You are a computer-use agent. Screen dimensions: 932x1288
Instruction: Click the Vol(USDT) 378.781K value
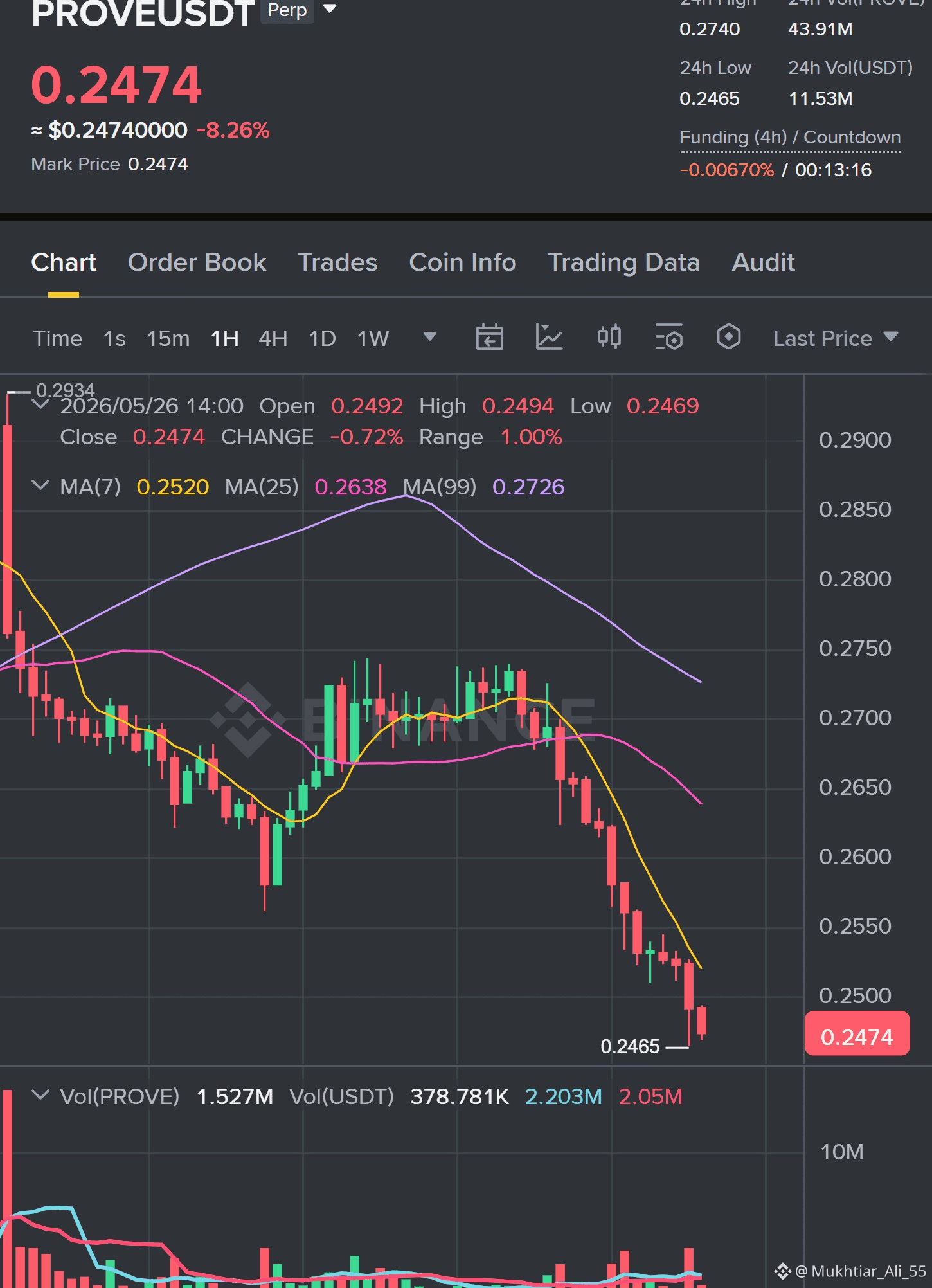click(460, 1096)
